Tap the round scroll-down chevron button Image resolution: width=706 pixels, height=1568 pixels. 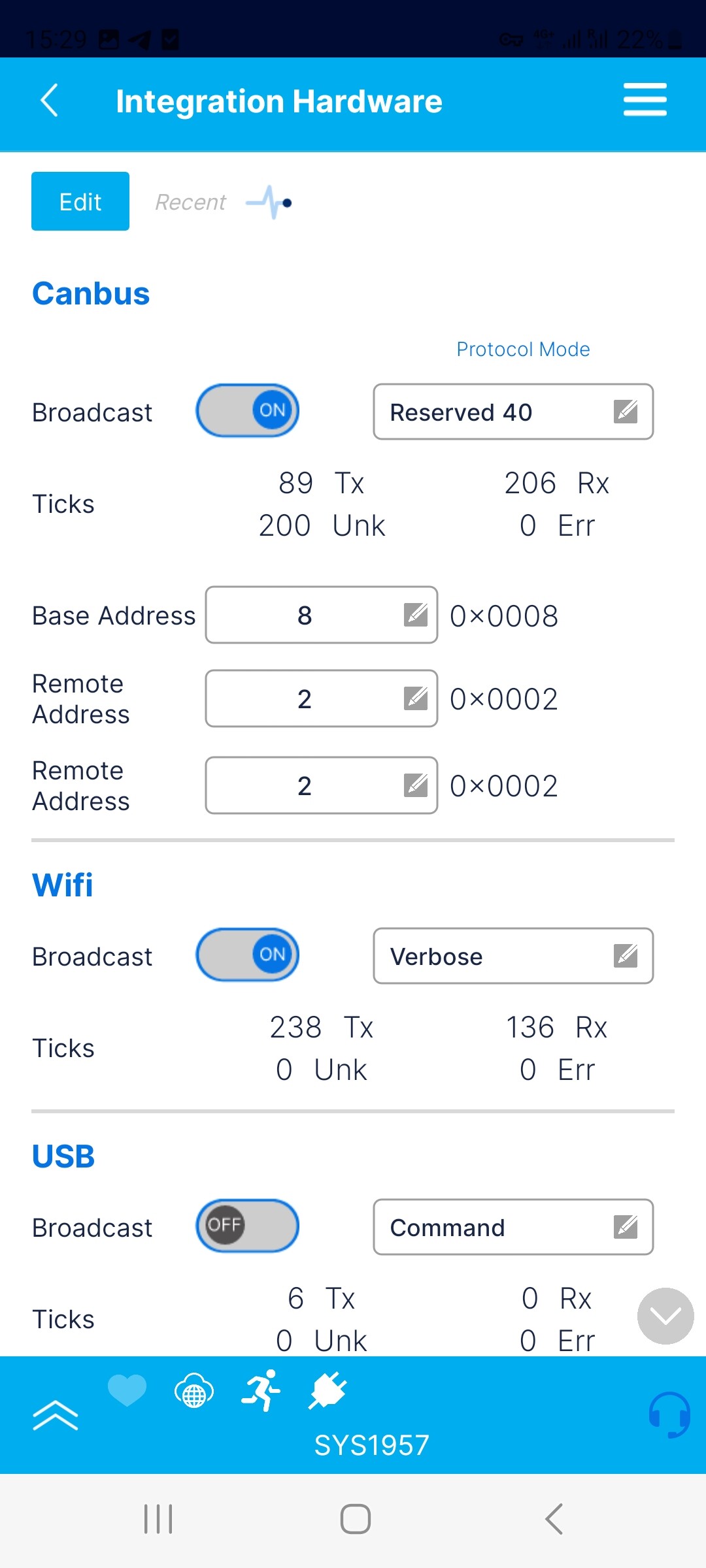coord(665,1316)
